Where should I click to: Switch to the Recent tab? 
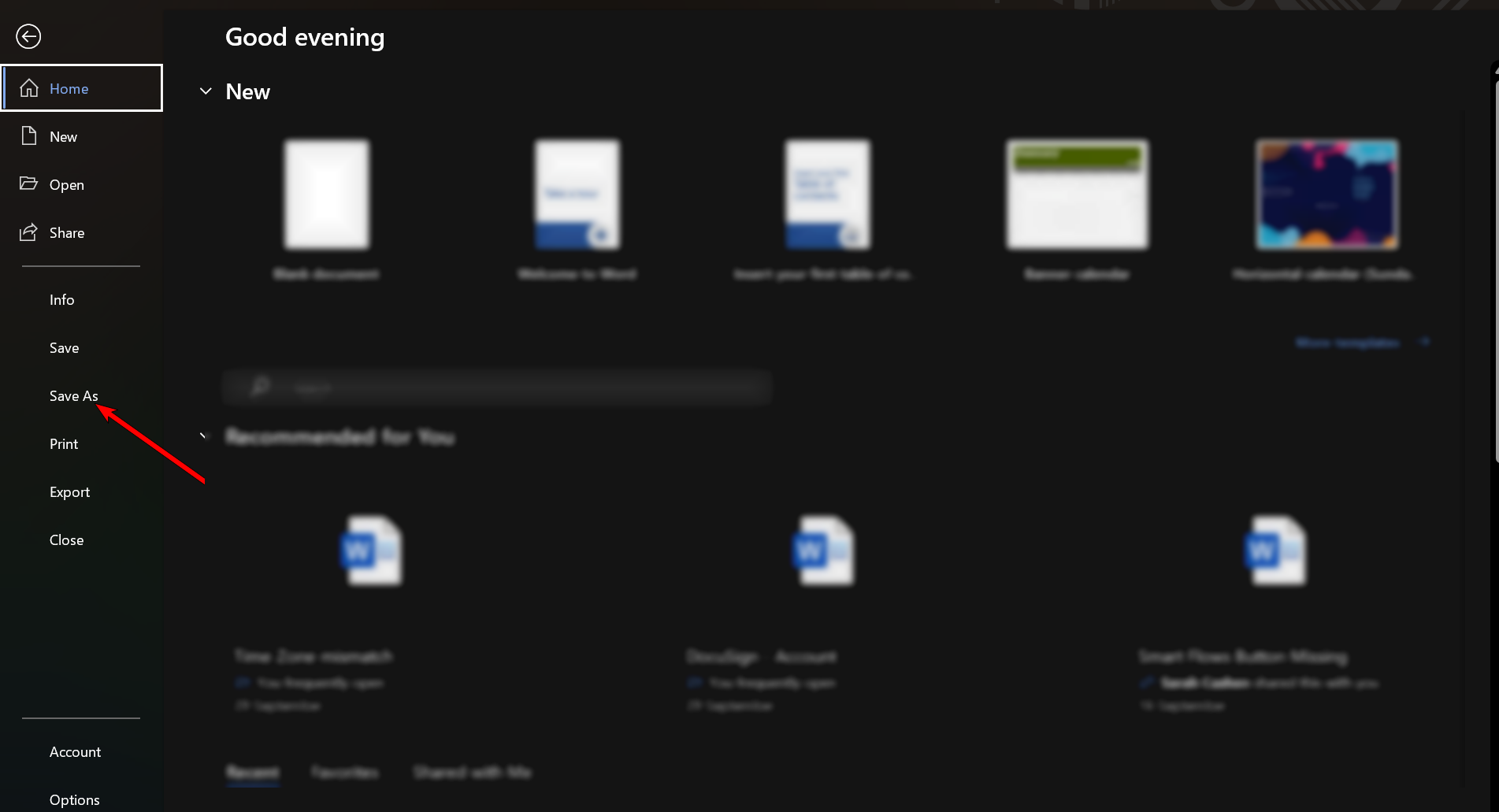tap(252, 773)
